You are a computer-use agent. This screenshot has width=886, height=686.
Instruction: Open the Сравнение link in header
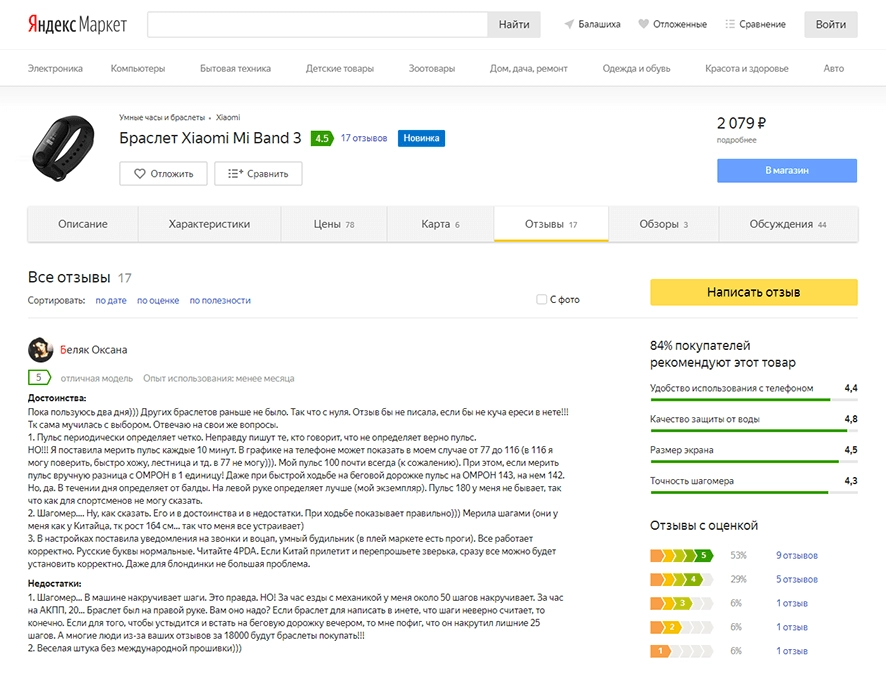coord(762,24)
